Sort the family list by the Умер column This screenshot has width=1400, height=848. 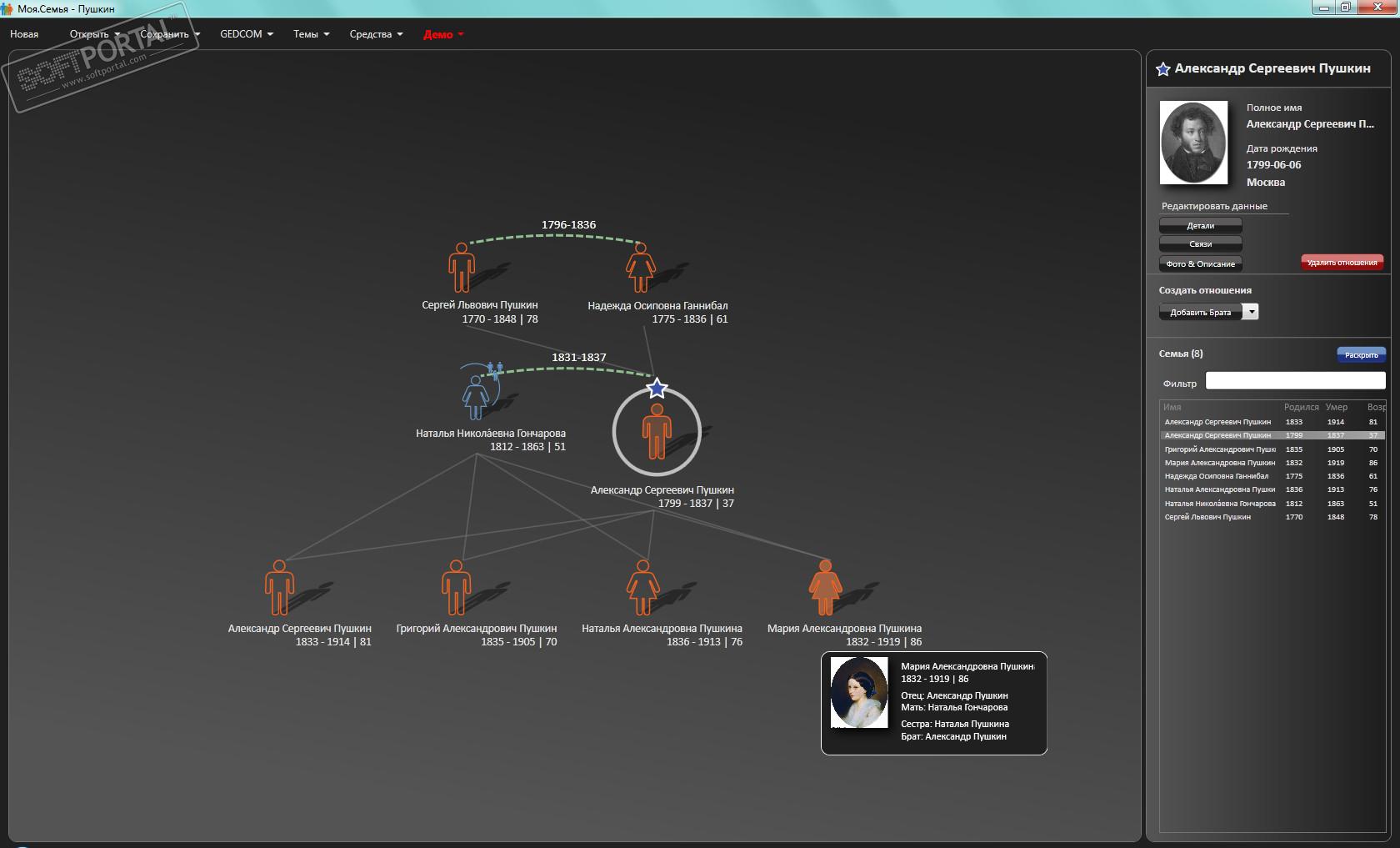pyautogui.click(x=1337, y=408)
